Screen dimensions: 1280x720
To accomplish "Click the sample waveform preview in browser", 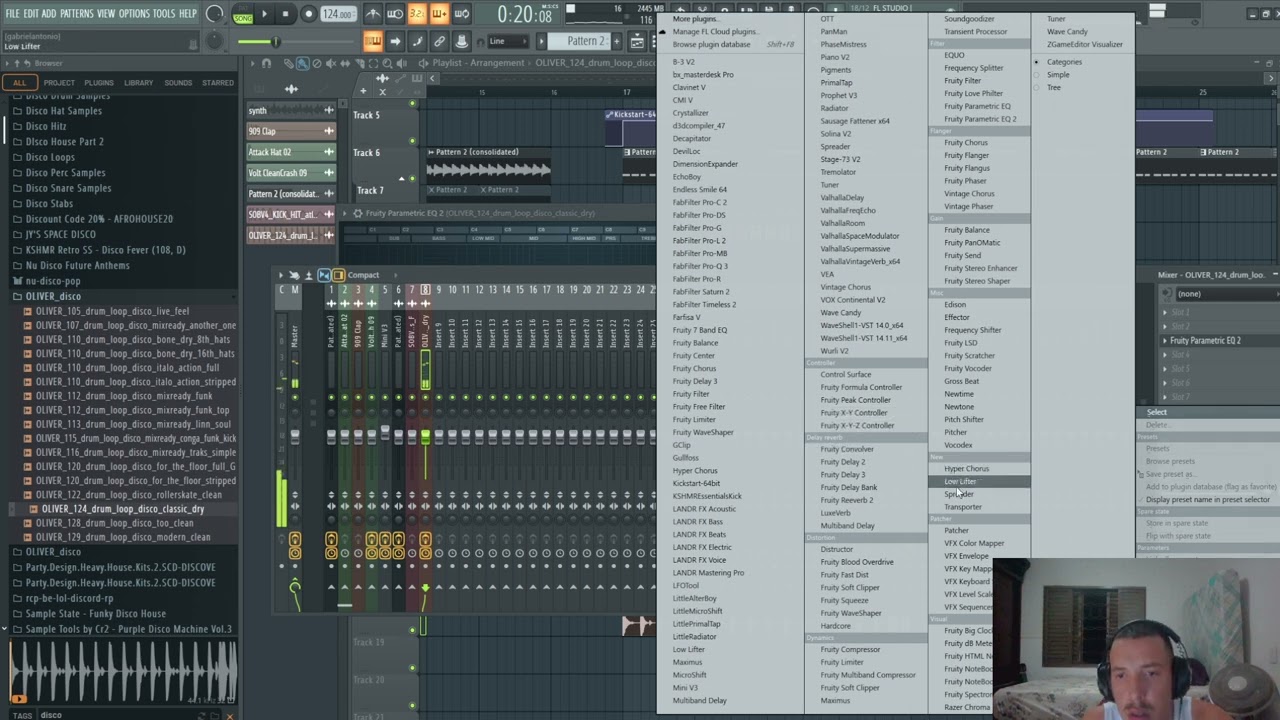I will pos(123,671).
